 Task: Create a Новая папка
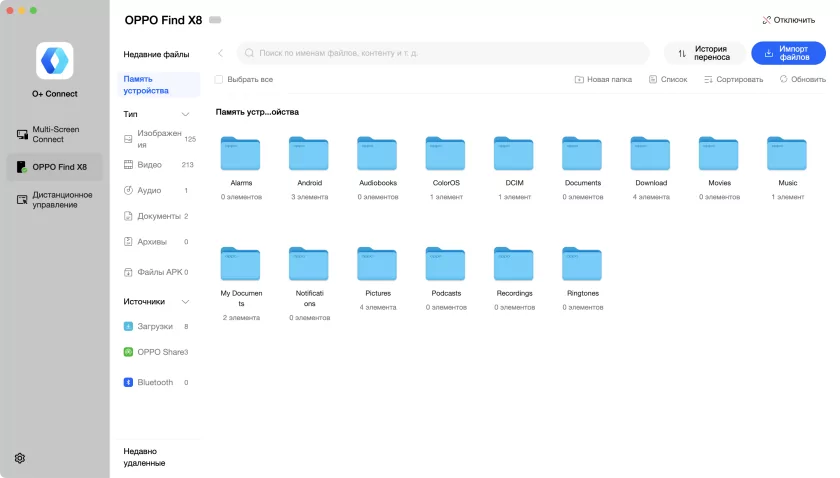coord(603,79)
